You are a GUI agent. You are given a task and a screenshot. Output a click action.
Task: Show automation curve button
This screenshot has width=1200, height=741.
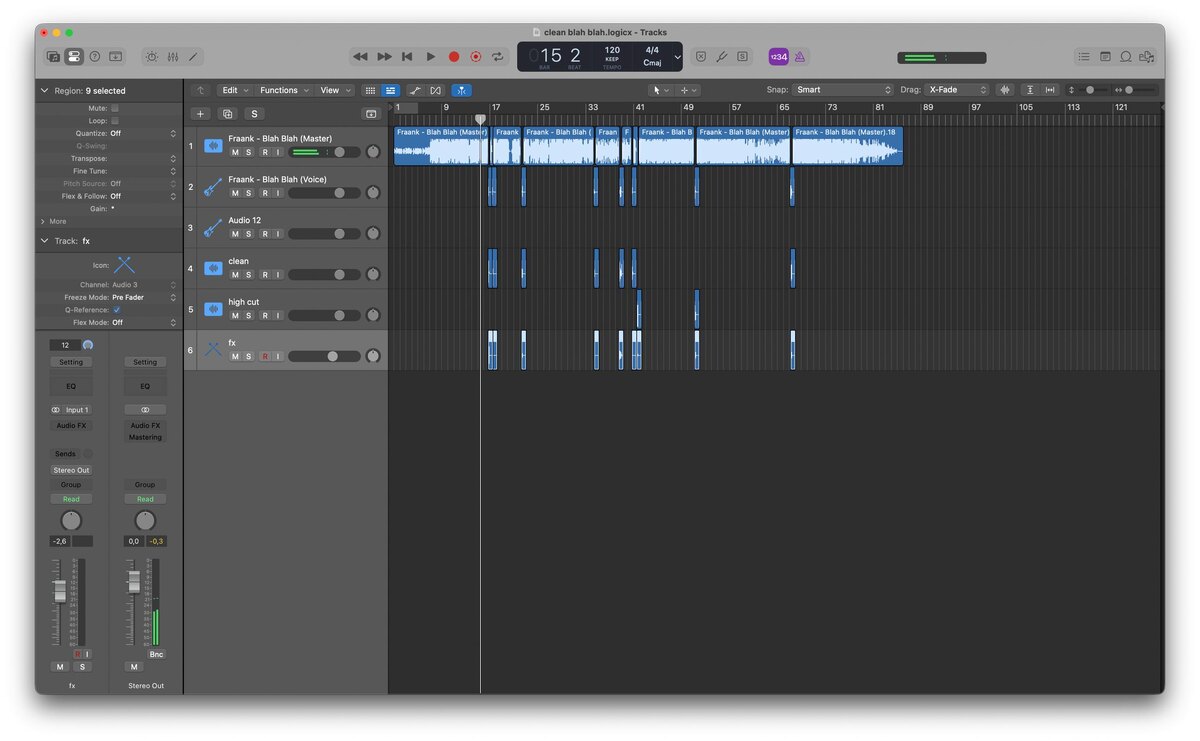pyautogui.click(x=415, y=90)
